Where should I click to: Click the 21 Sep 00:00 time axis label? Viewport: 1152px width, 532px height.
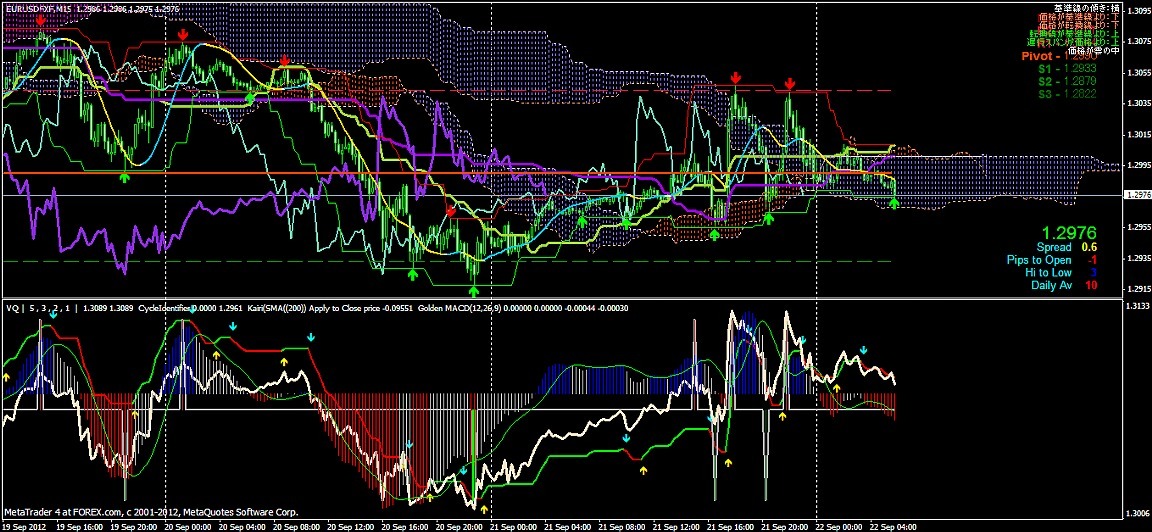tap(510, 525)
